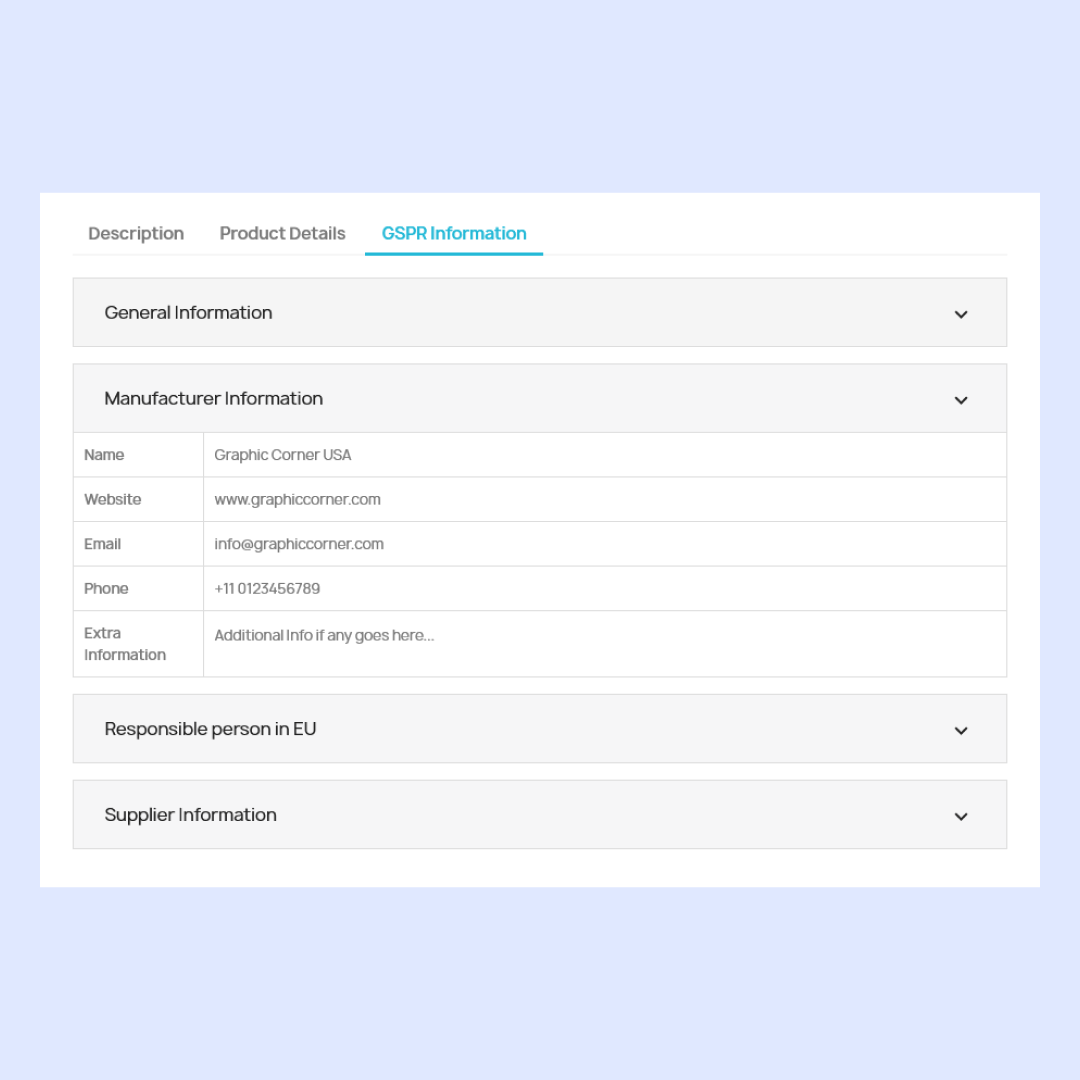Expand Supplier Information chevron arrow
1080x1080 pixels.
[961, 816]
